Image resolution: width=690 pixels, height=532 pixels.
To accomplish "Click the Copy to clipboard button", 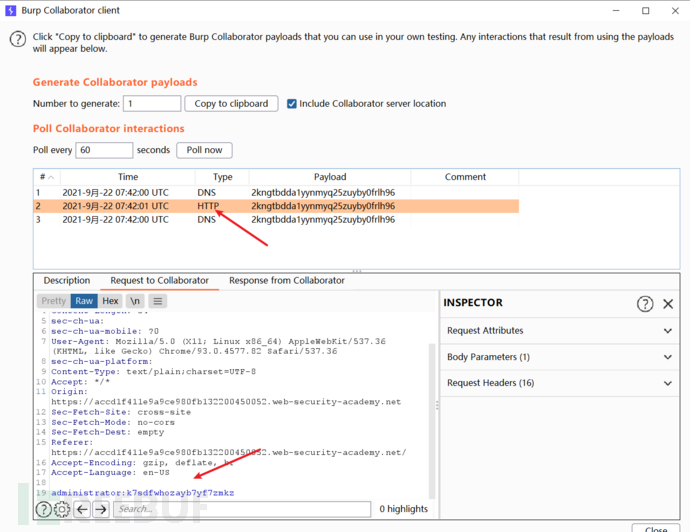I will point(231,103).
